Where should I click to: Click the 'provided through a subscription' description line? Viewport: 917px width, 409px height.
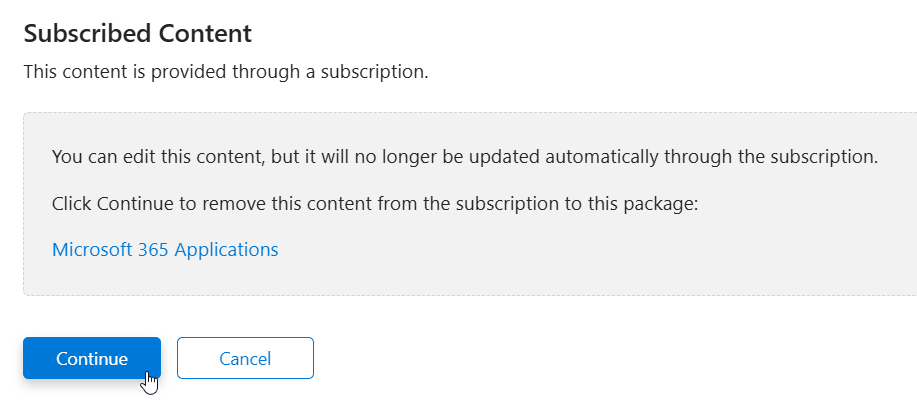click(x=226, y=73)
